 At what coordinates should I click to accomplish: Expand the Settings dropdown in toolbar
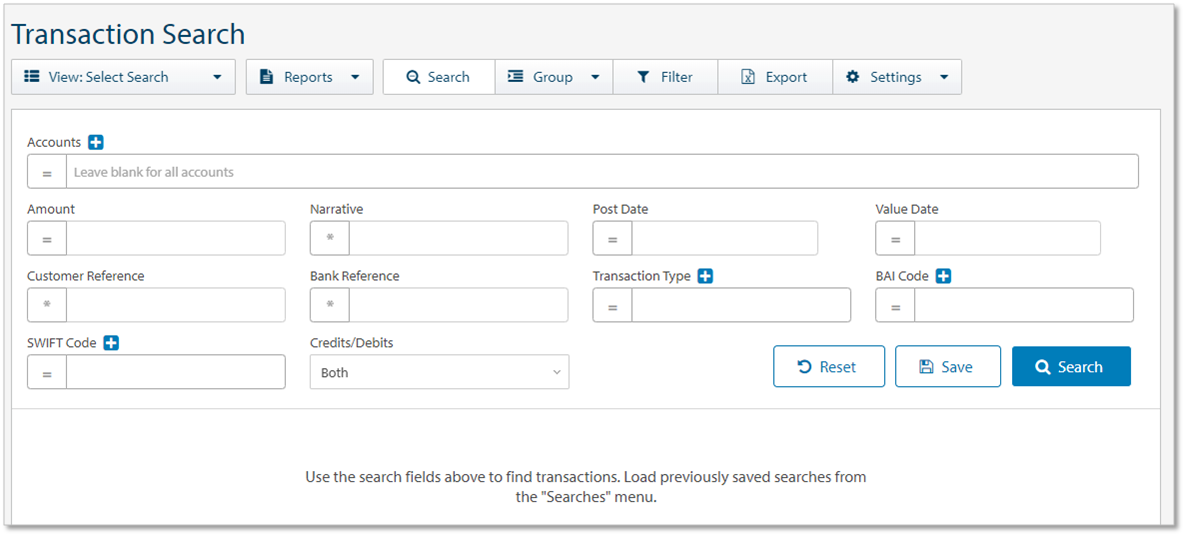[897, 77]
